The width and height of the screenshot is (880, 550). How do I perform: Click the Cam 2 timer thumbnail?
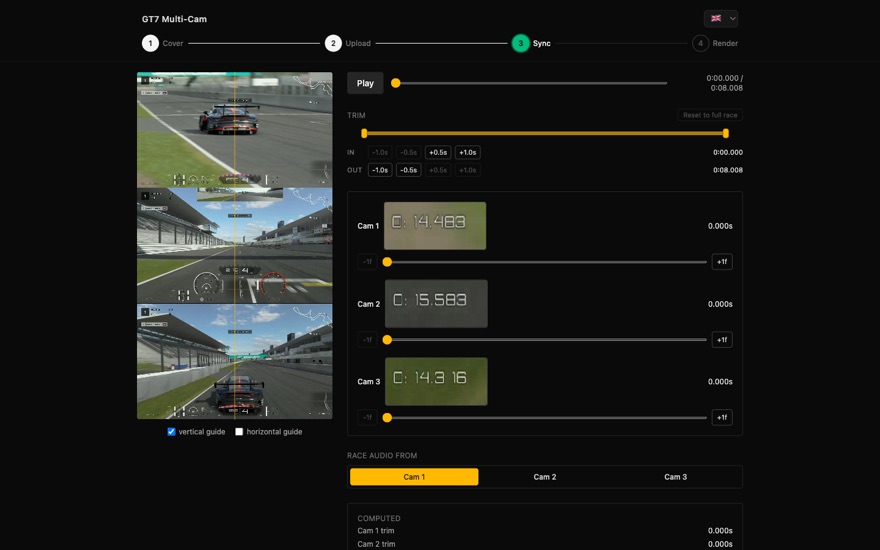[x=436, y=304]
